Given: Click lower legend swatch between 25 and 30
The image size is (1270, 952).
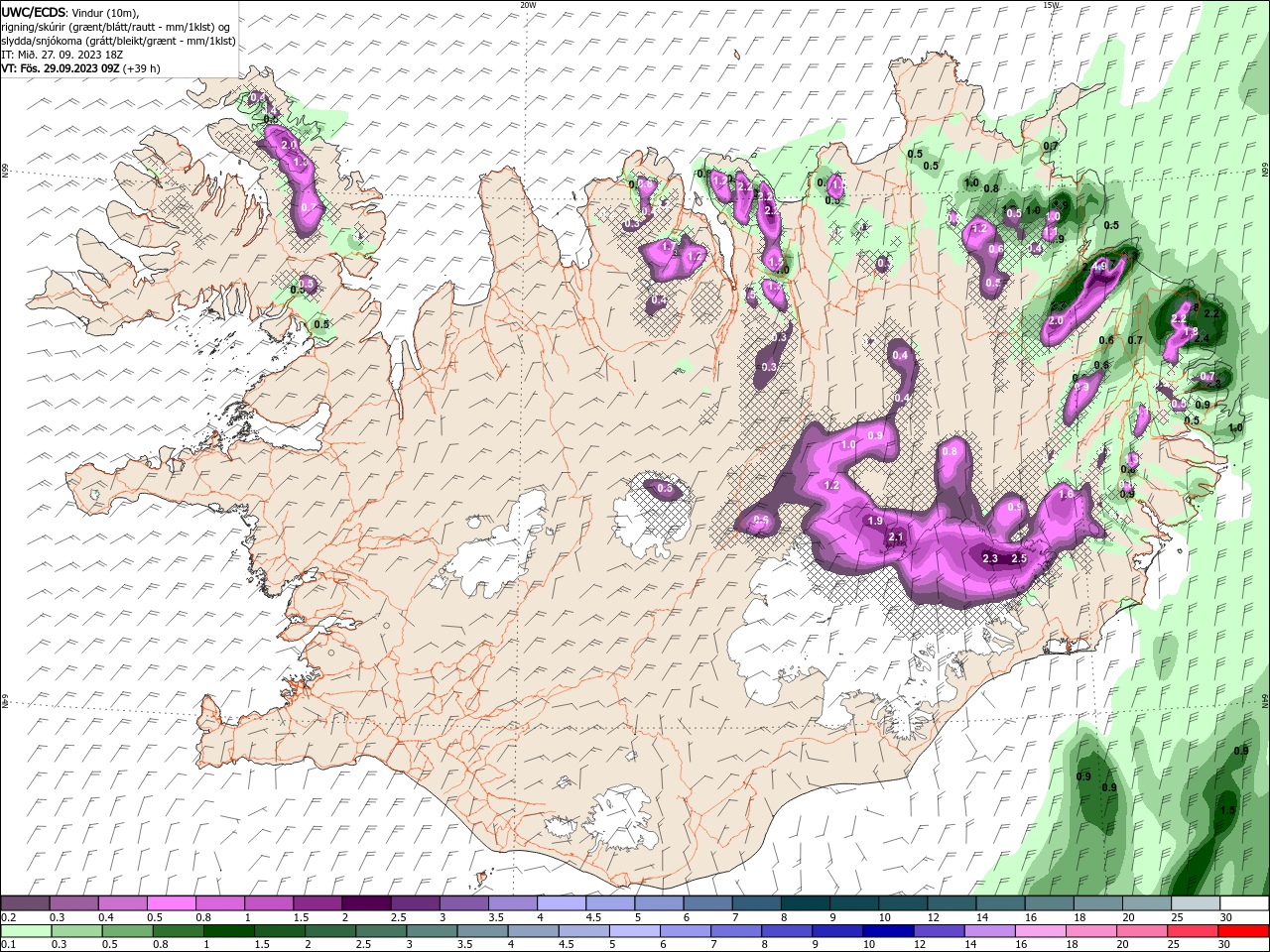Looking at the screenshot, I should point(1191,931).
